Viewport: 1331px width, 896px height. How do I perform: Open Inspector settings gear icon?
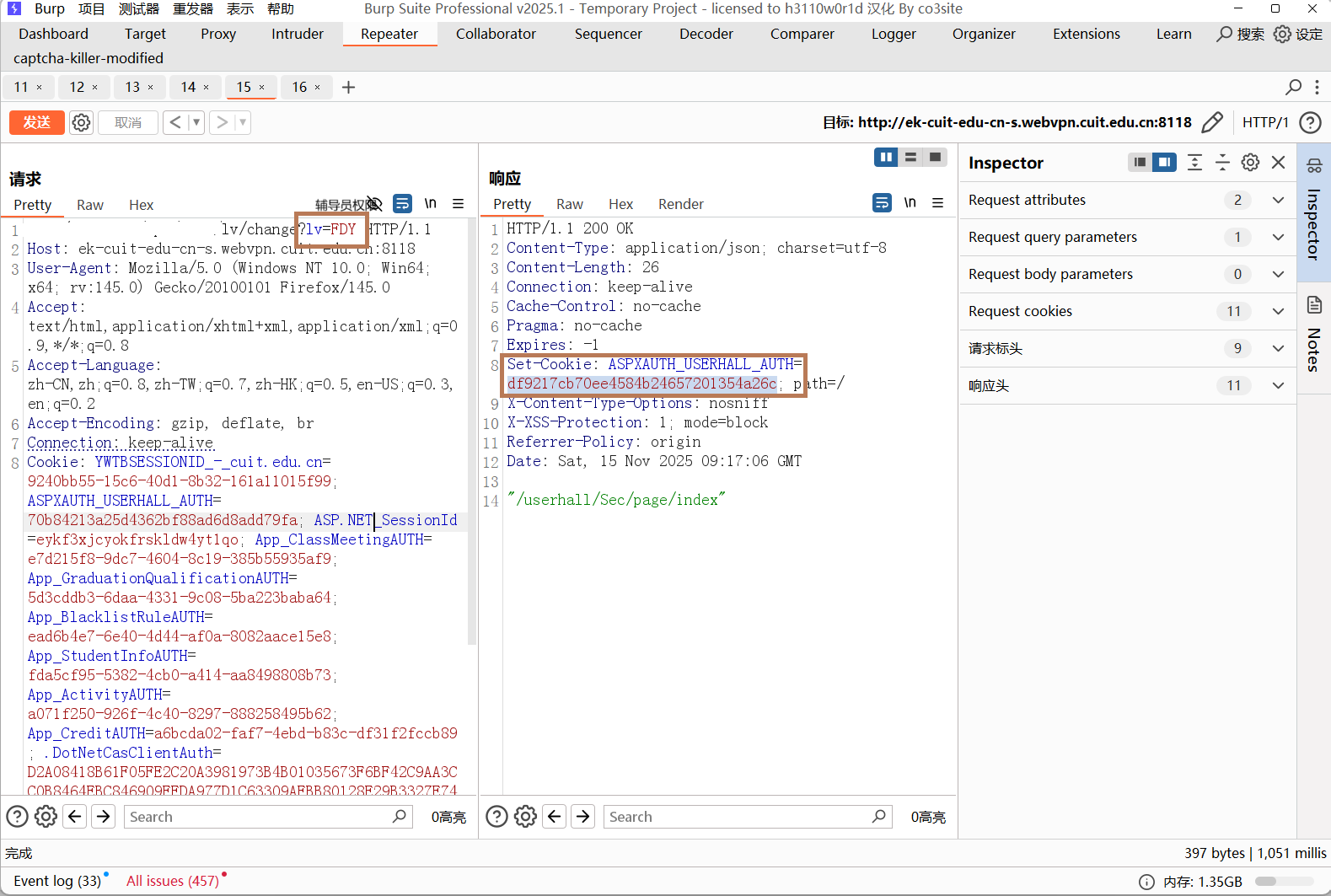pyautogui.click(x=1250, y=163)
